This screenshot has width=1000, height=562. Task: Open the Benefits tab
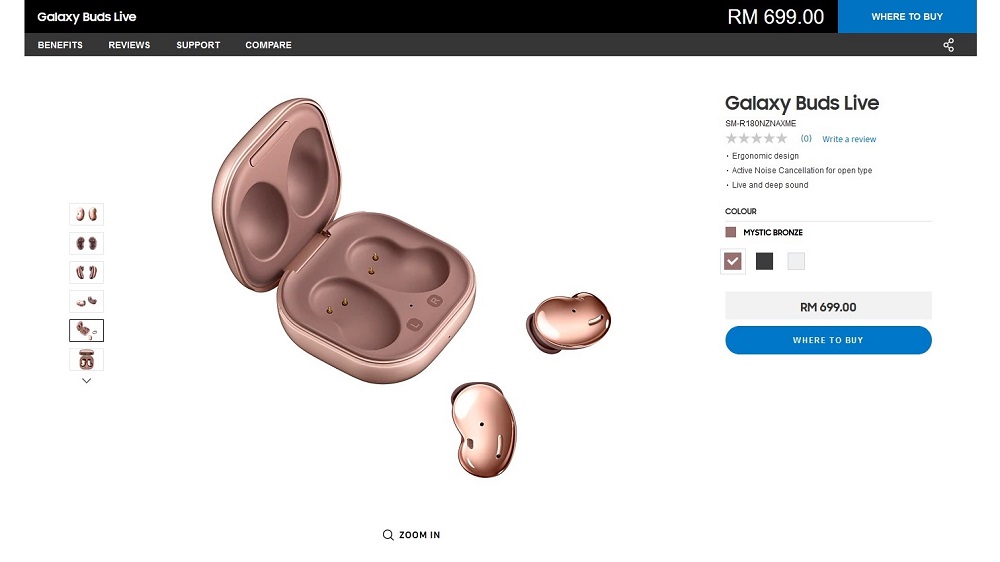[x=60, y=45]
